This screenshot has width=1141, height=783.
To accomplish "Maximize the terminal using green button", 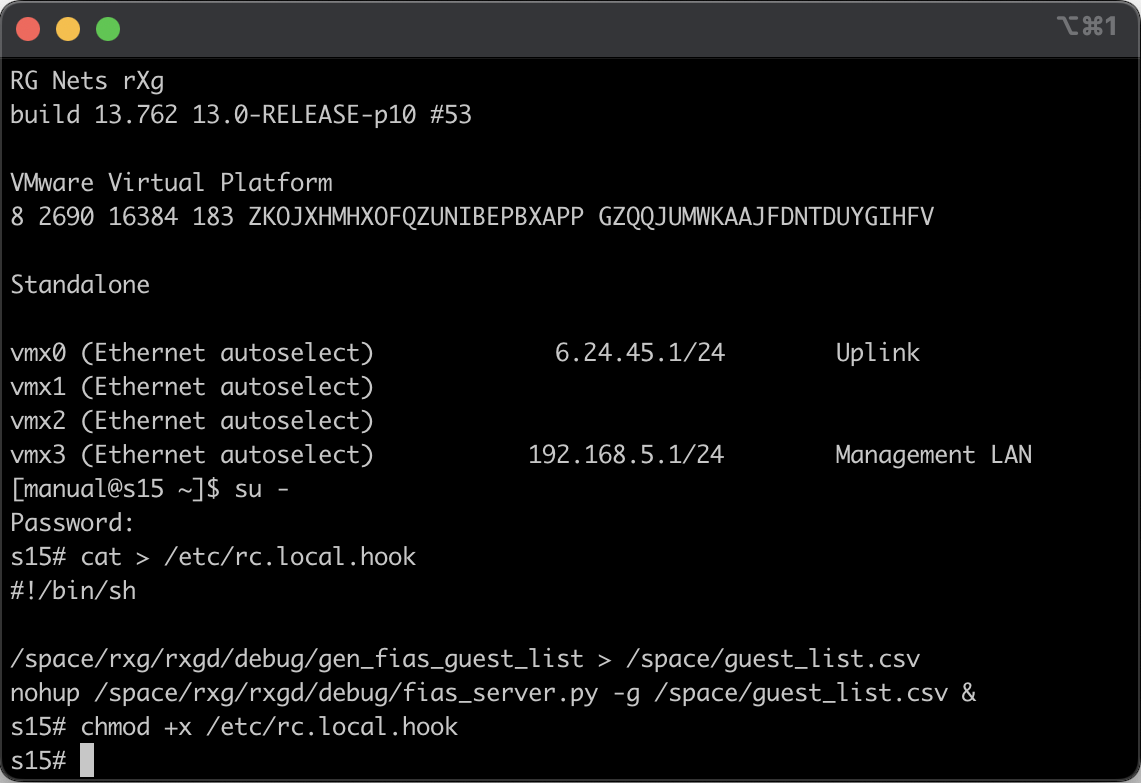I will pyautogui.click(x=108, y=30).
